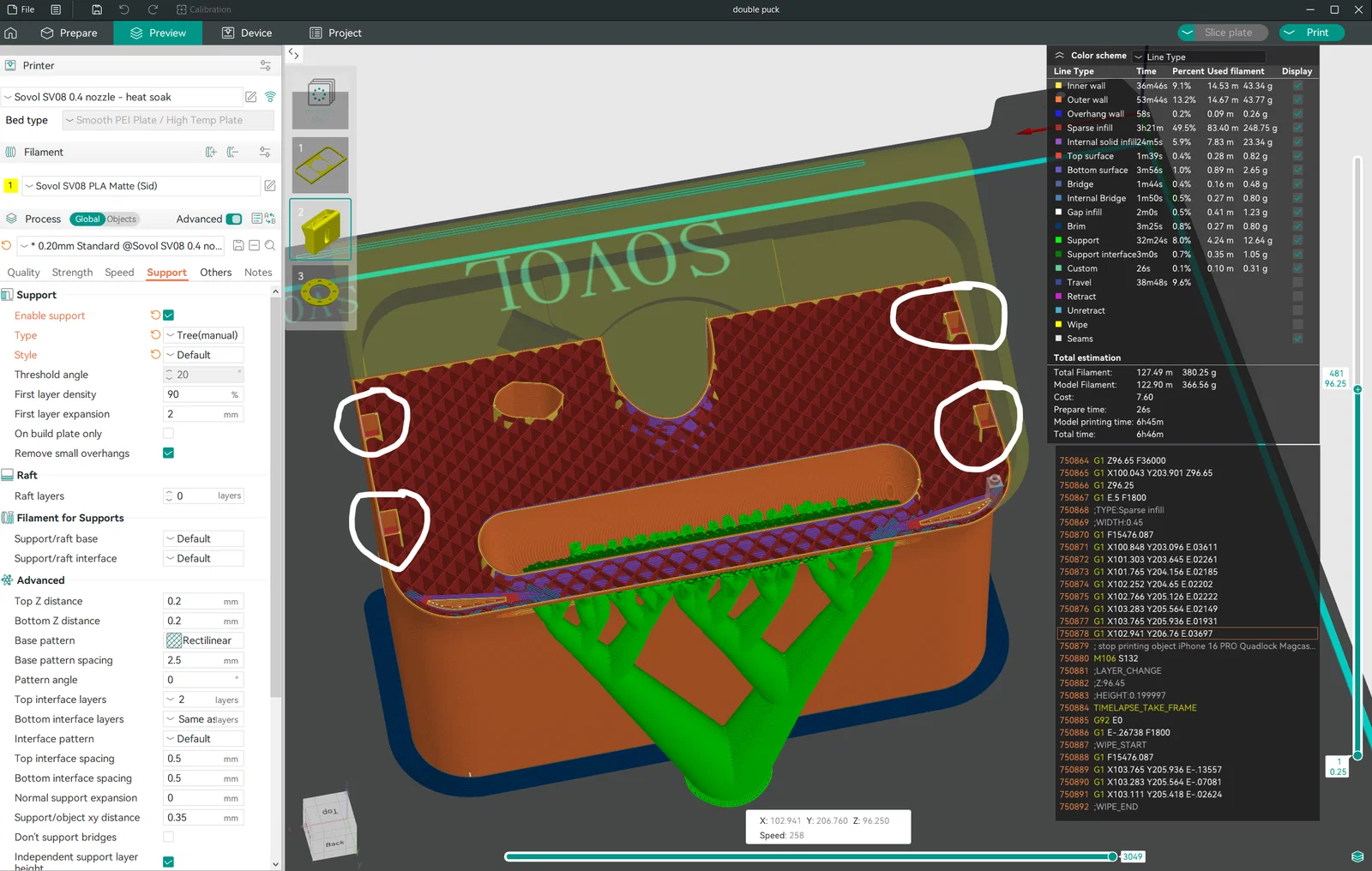1372x871 pixels.
Task: Open the Base pattern Rectilinear dropdown
Action: [x=203, y=640]
